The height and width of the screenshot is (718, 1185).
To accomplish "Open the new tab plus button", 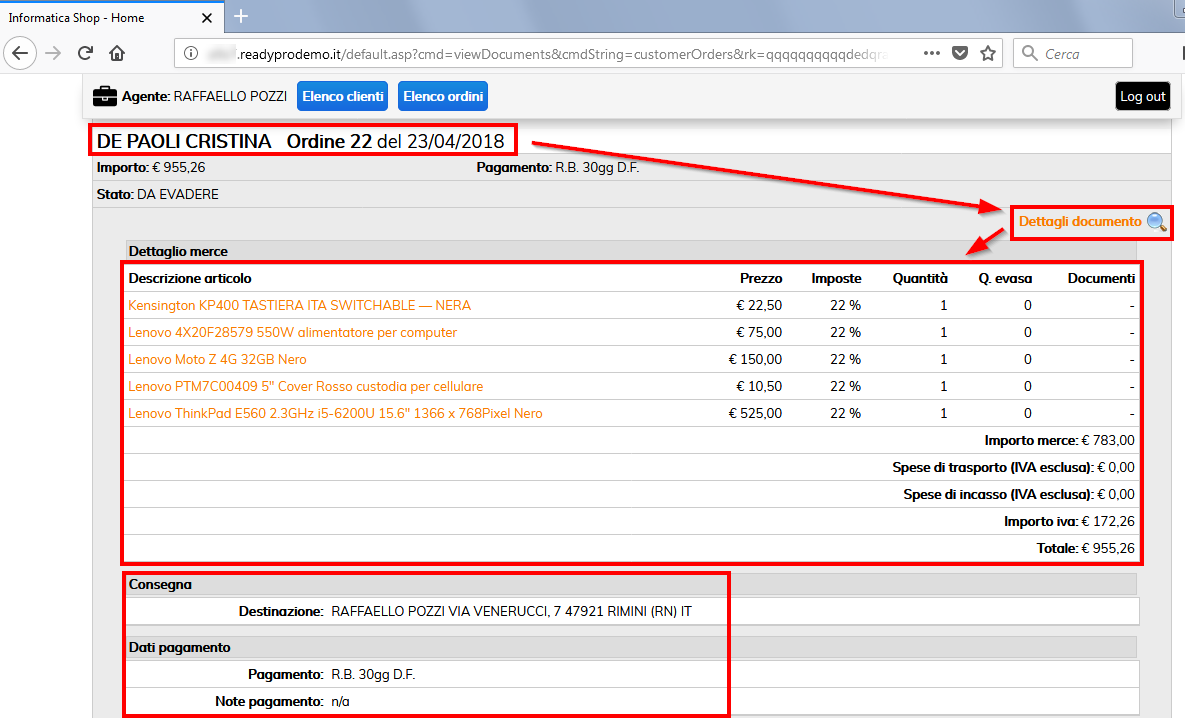I will tap(241, 16).
